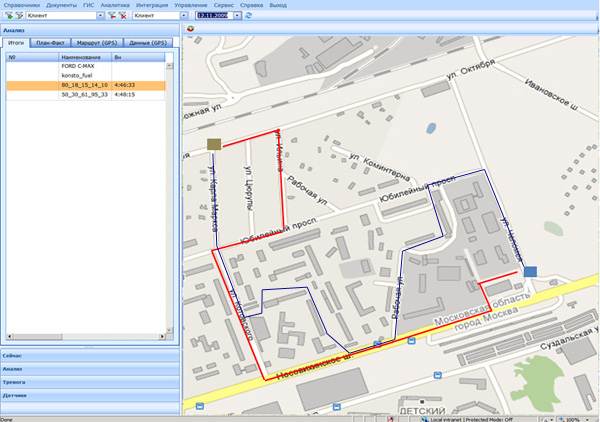
Task: Open the Управление menu
Action: coord(191,5)
